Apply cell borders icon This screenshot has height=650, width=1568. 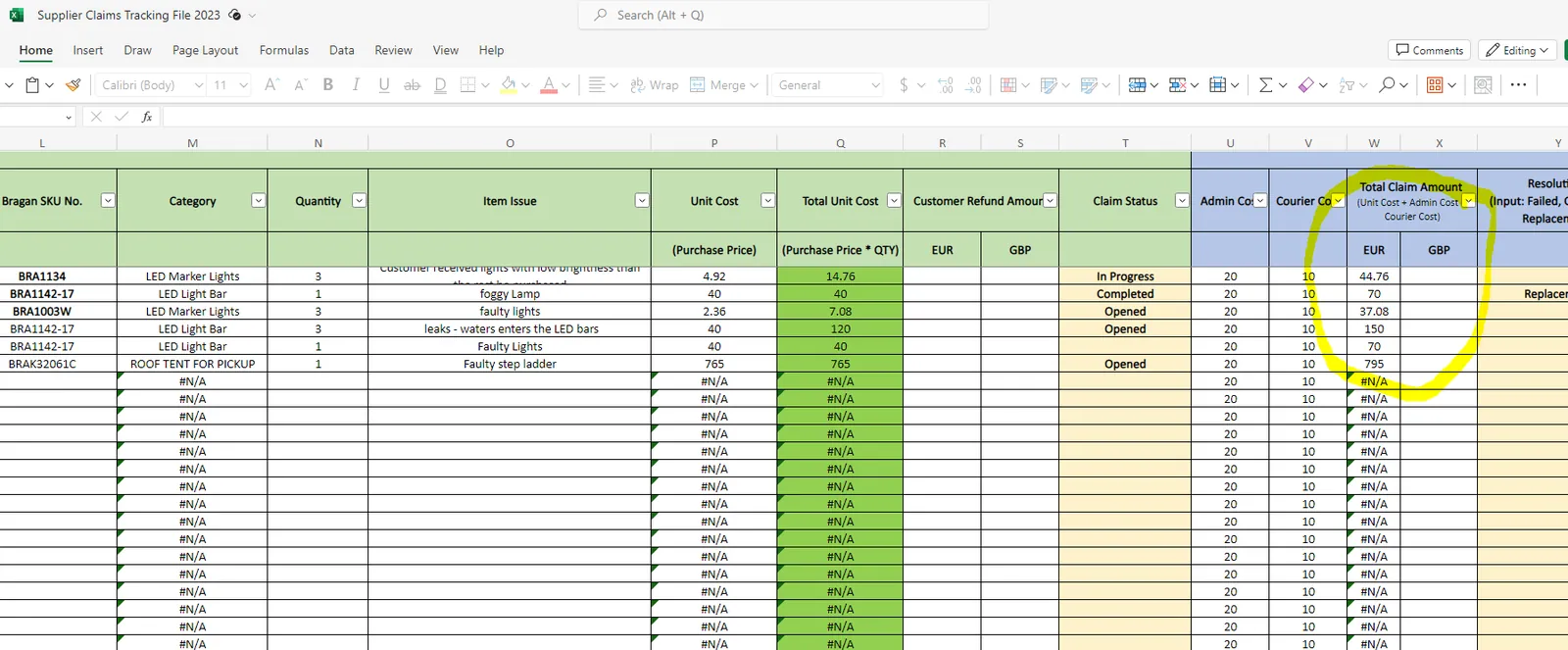468,85
